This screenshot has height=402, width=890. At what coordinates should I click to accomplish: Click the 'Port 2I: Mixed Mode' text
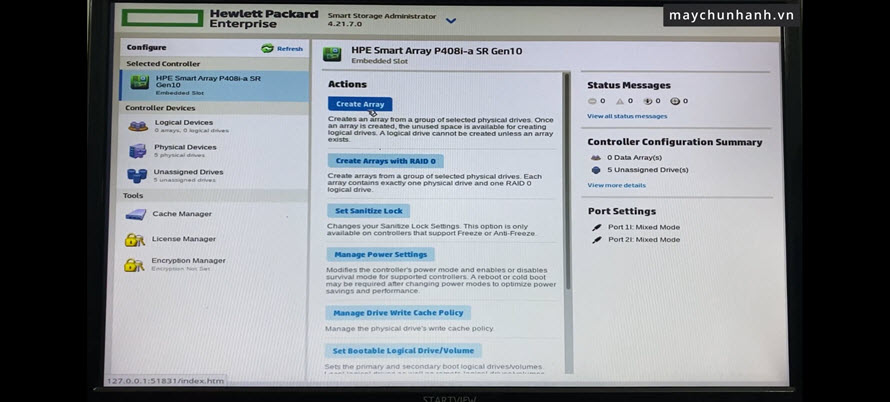(644, 240)
